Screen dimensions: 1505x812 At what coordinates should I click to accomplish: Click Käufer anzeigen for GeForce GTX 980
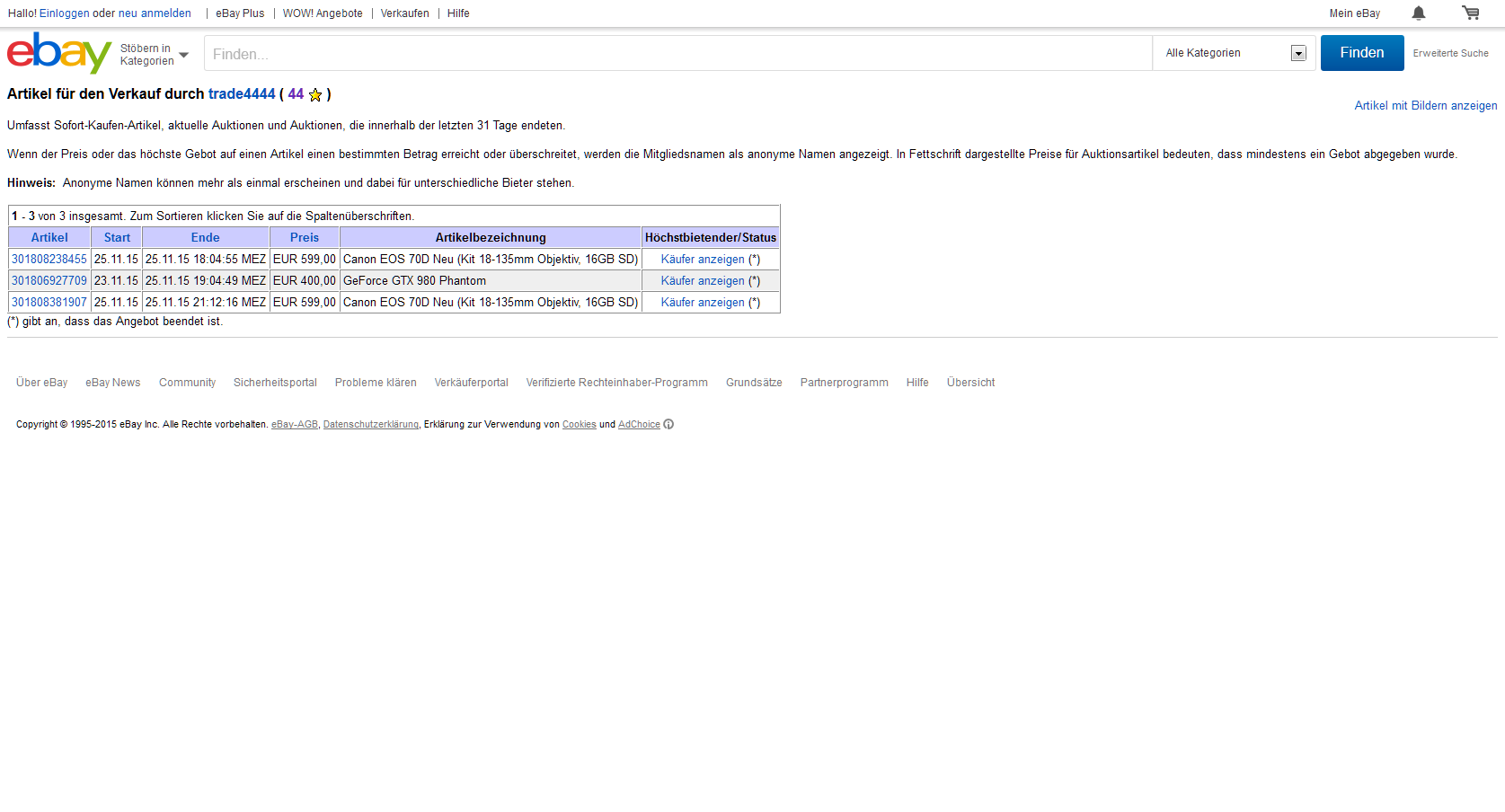tap(703, 280)
